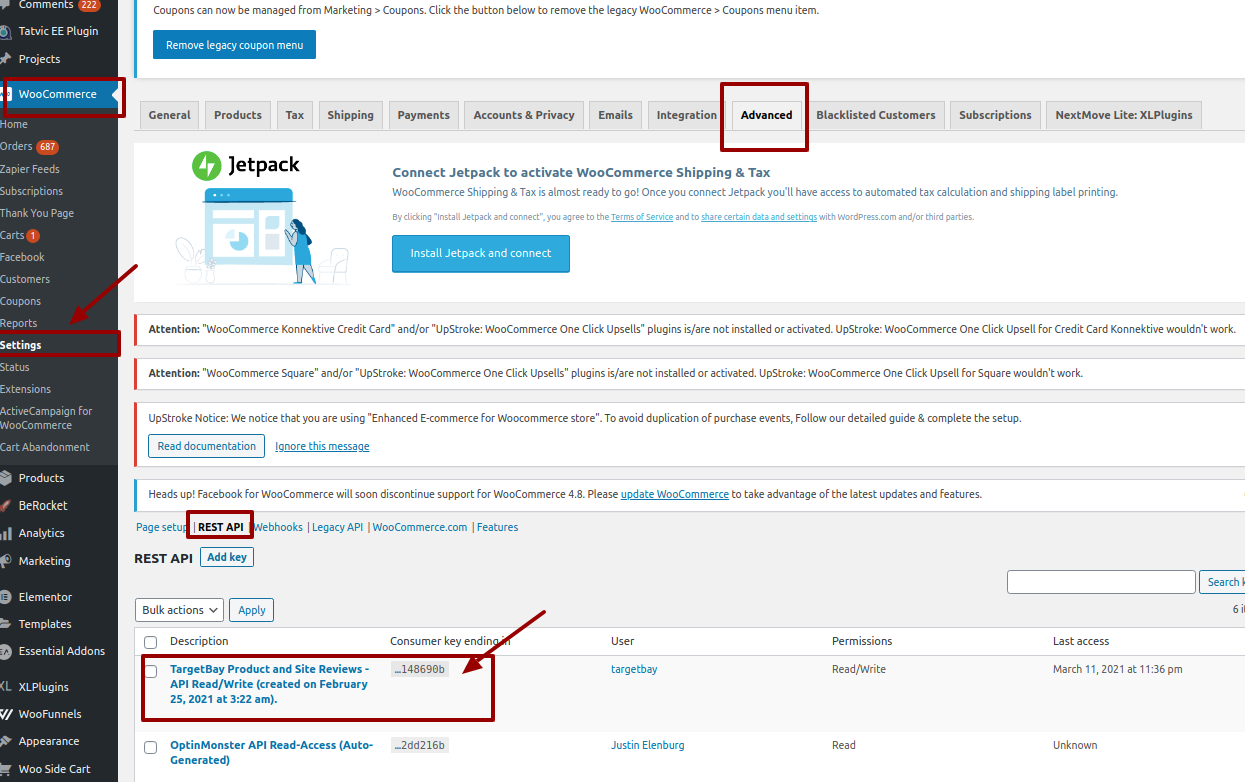1245x782 pixels.
Task: Select the Advanced tab
Action: pyautogui.click(x=767, y=115)
